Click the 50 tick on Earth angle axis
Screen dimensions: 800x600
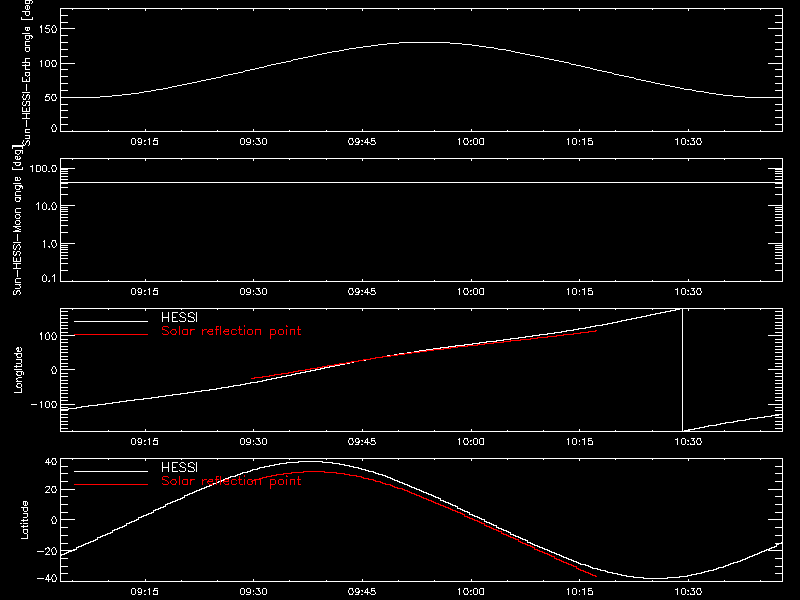pyautogui.click(x=51, y=97)
